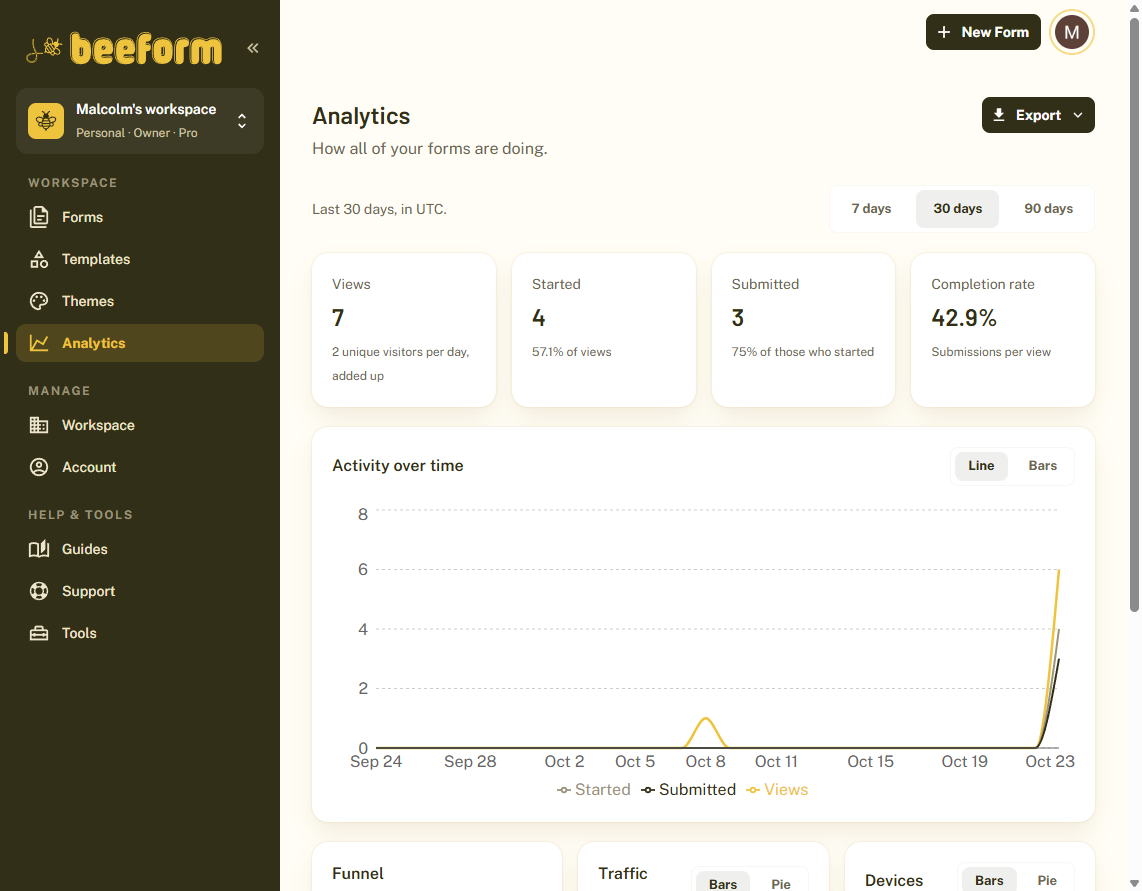1142x891 pixels.
Task: Set Traffic chart to Pie
Action: [x=781, y=883]
